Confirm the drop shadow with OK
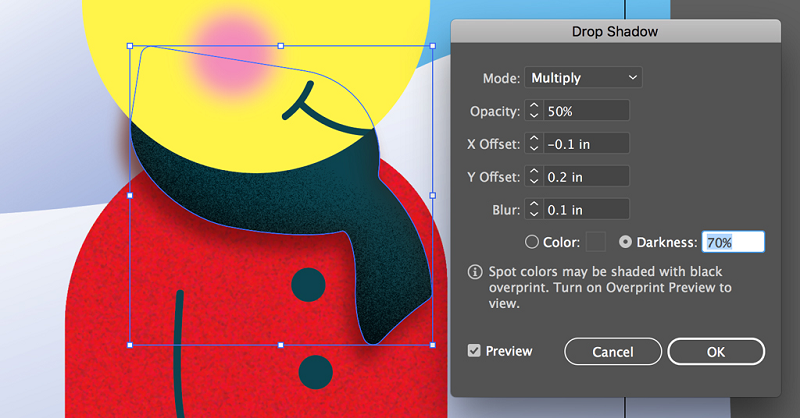 click(x=716, y=351)
